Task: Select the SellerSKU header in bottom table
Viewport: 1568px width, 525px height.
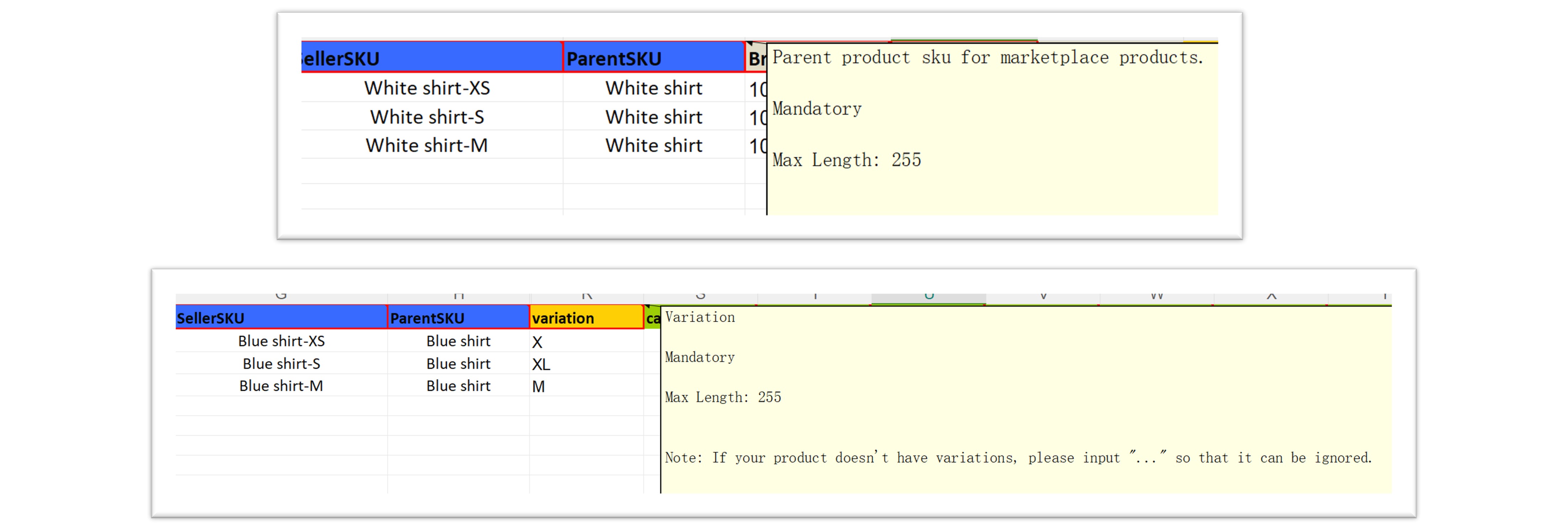Action: pyautogui.click(x=281, y=317)
